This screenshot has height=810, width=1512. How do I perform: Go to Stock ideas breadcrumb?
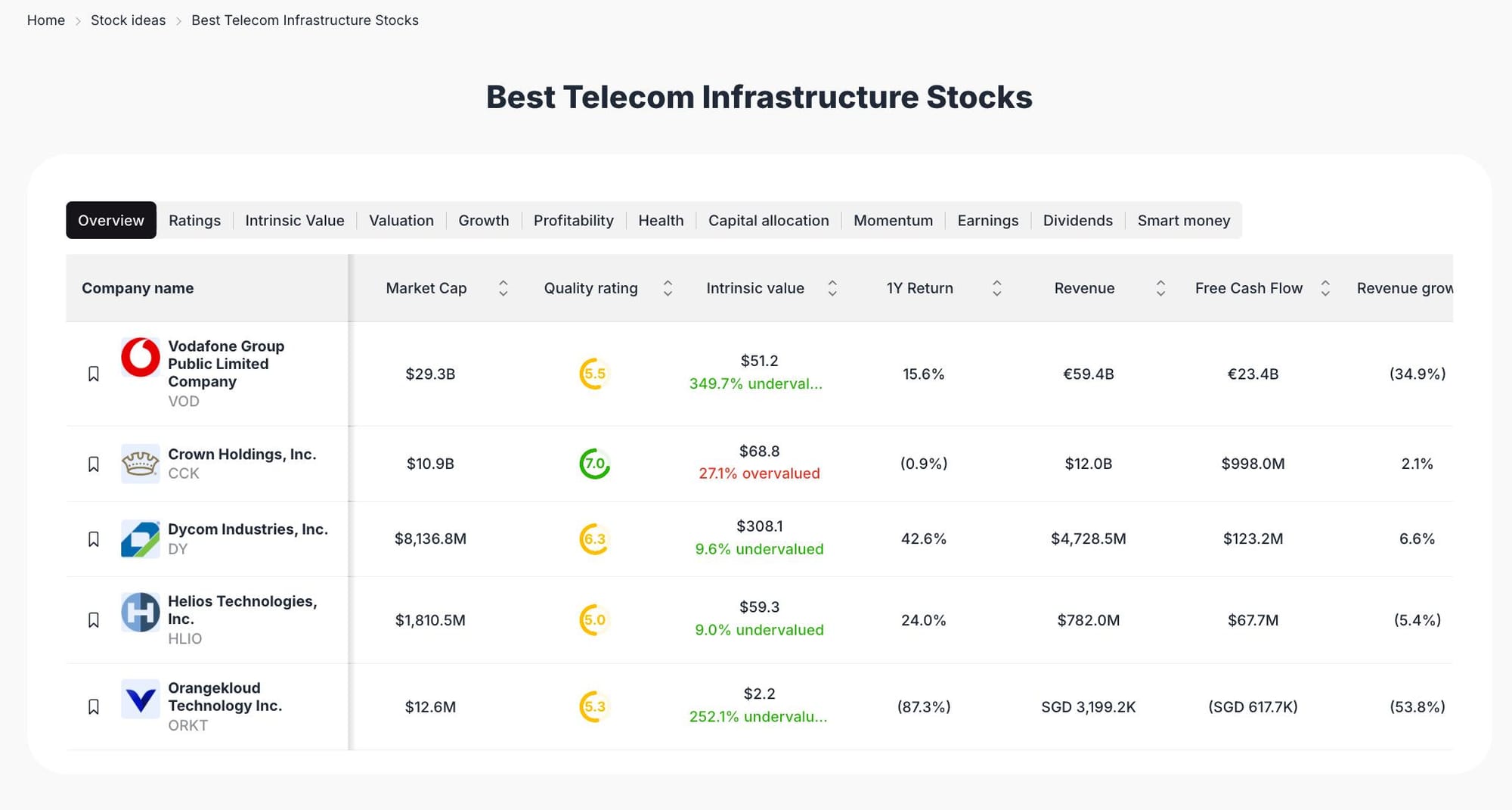click(128, 20)
